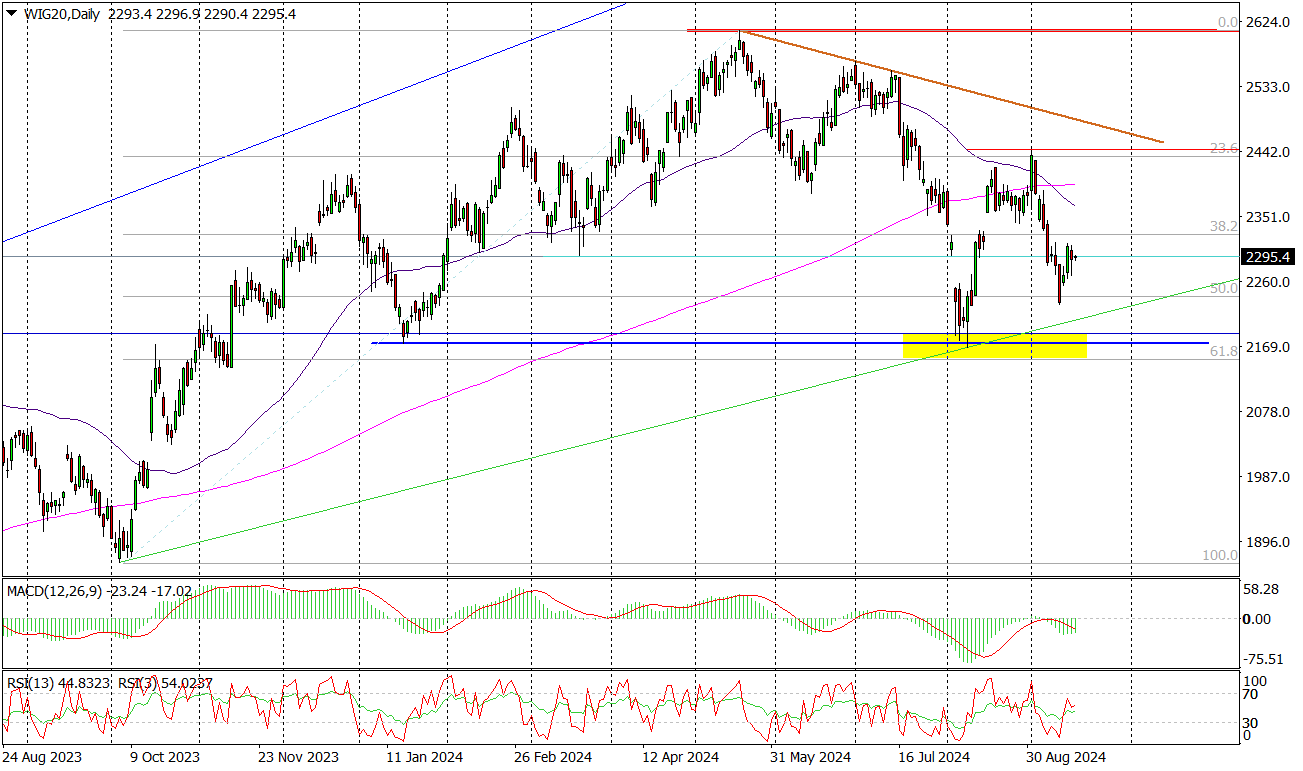The width and height of the screenshot is (1303, 771).
Task: Click the 23 Nov 2023 date label
Action: pos(299,759)
